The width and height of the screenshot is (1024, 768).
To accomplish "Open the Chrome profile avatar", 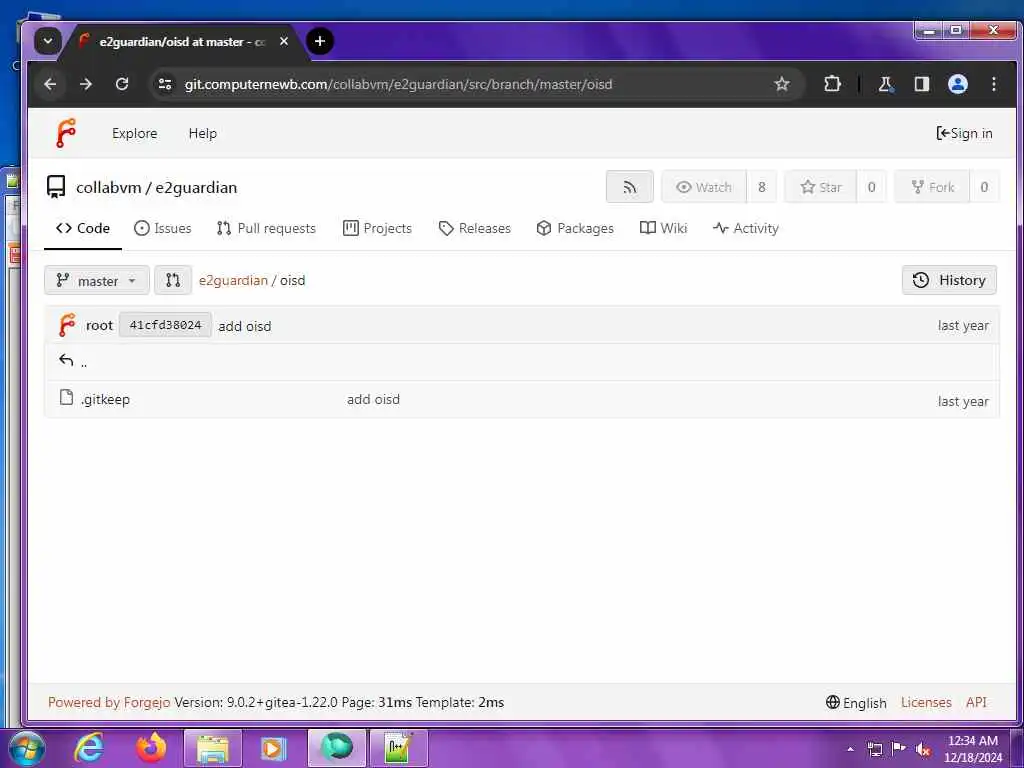I will 957,84.
